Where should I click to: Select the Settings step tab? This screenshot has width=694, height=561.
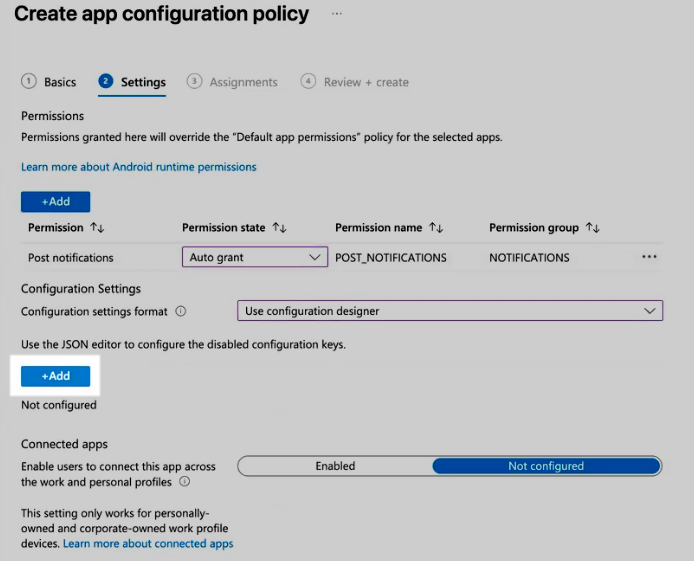click(x=132, y=82)
